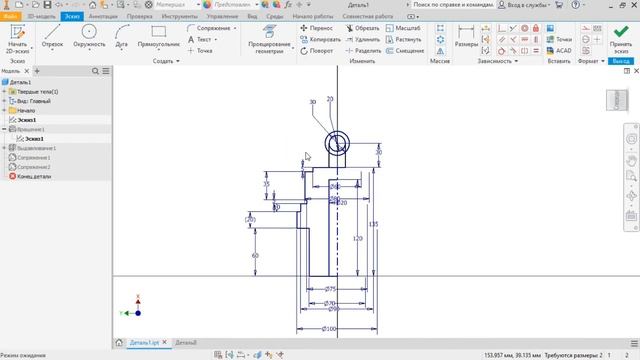Select Конец детали in model tree
This screenshot has height=360, width=640.
click(x=34, y=176)
